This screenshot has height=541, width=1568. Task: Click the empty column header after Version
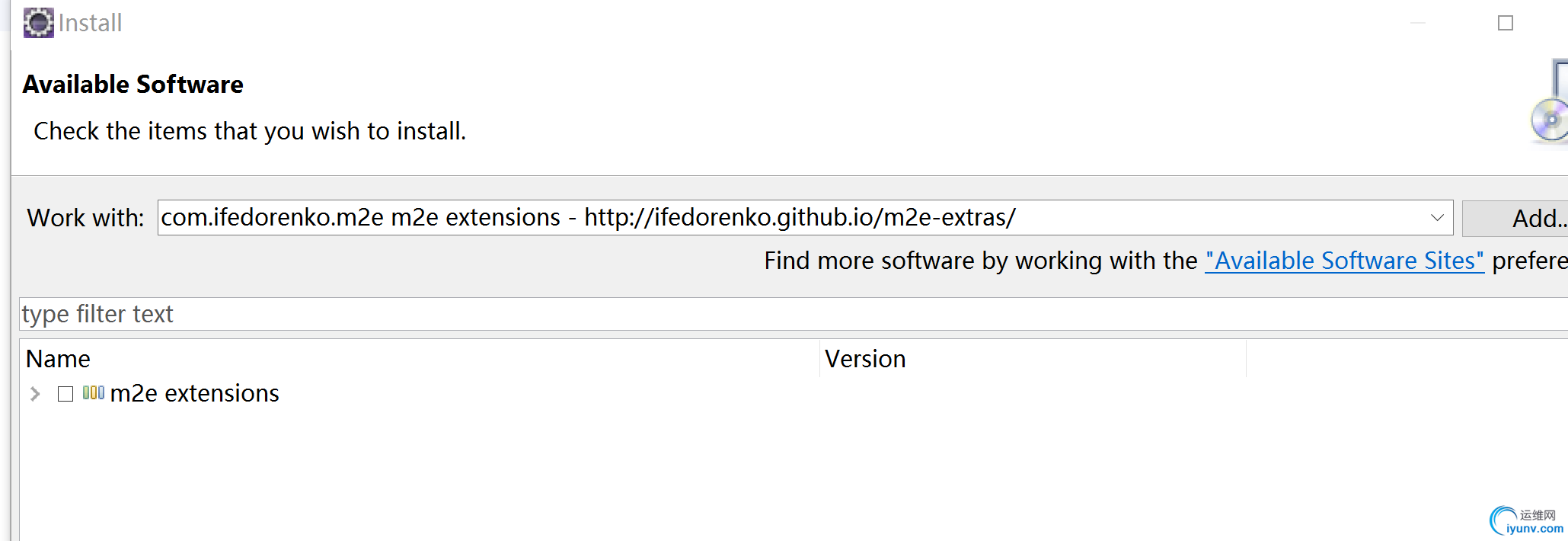1407,359
